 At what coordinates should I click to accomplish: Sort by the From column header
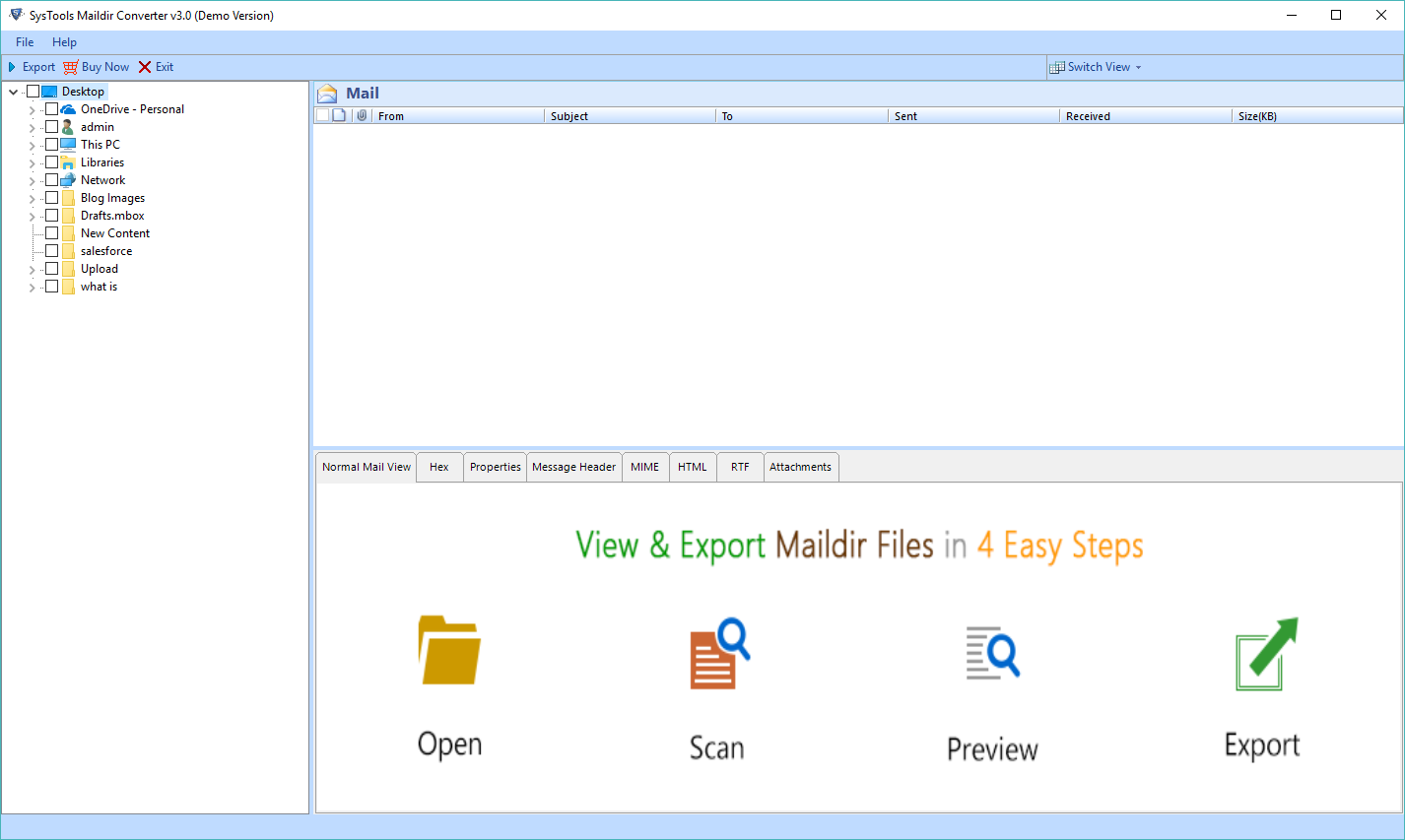pyautogui.click(x=458, y=116)
